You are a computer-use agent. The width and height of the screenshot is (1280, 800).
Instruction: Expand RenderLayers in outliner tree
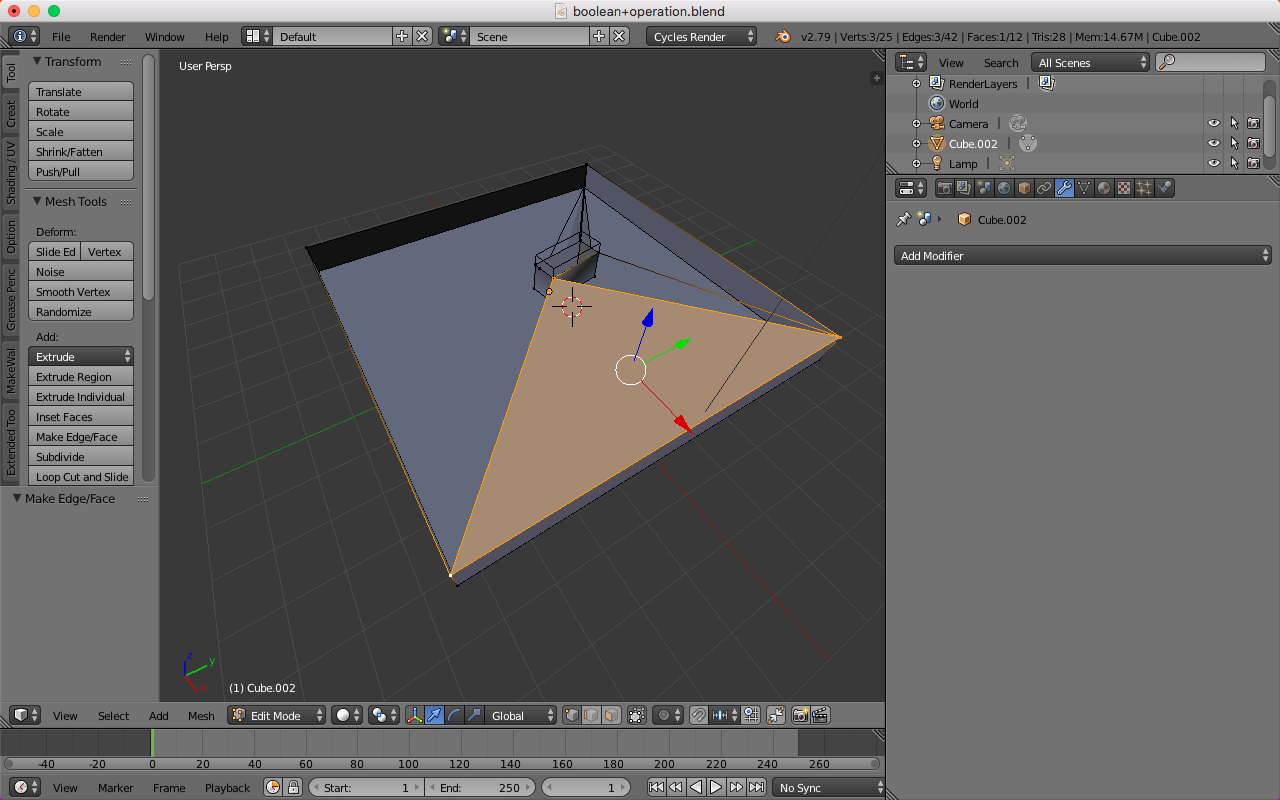(x=916, y=83)
